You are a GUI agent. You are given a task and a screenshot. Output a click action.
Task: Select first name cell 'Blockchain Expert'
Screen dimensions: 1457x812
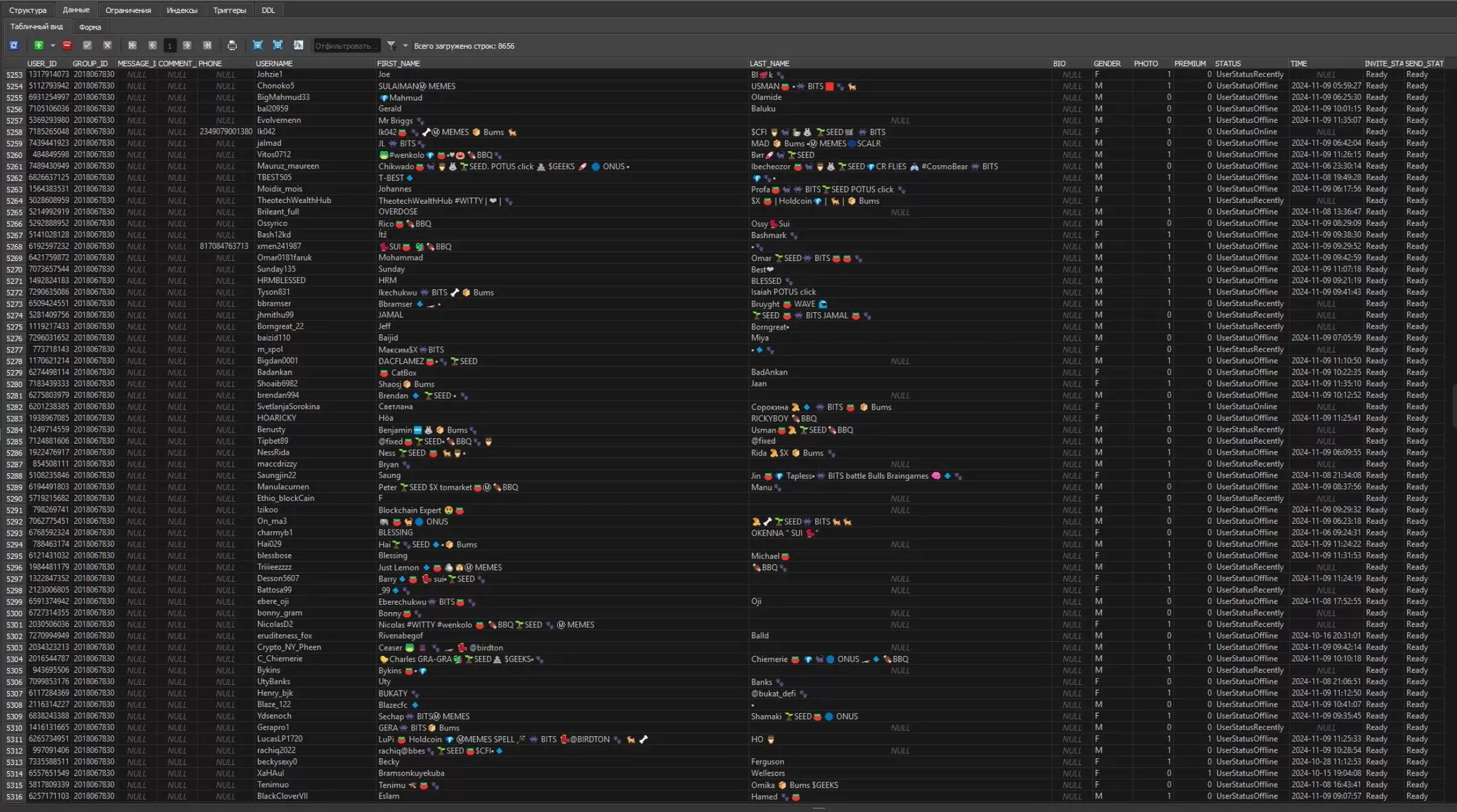pyautogui.click(x=562, y=510)
